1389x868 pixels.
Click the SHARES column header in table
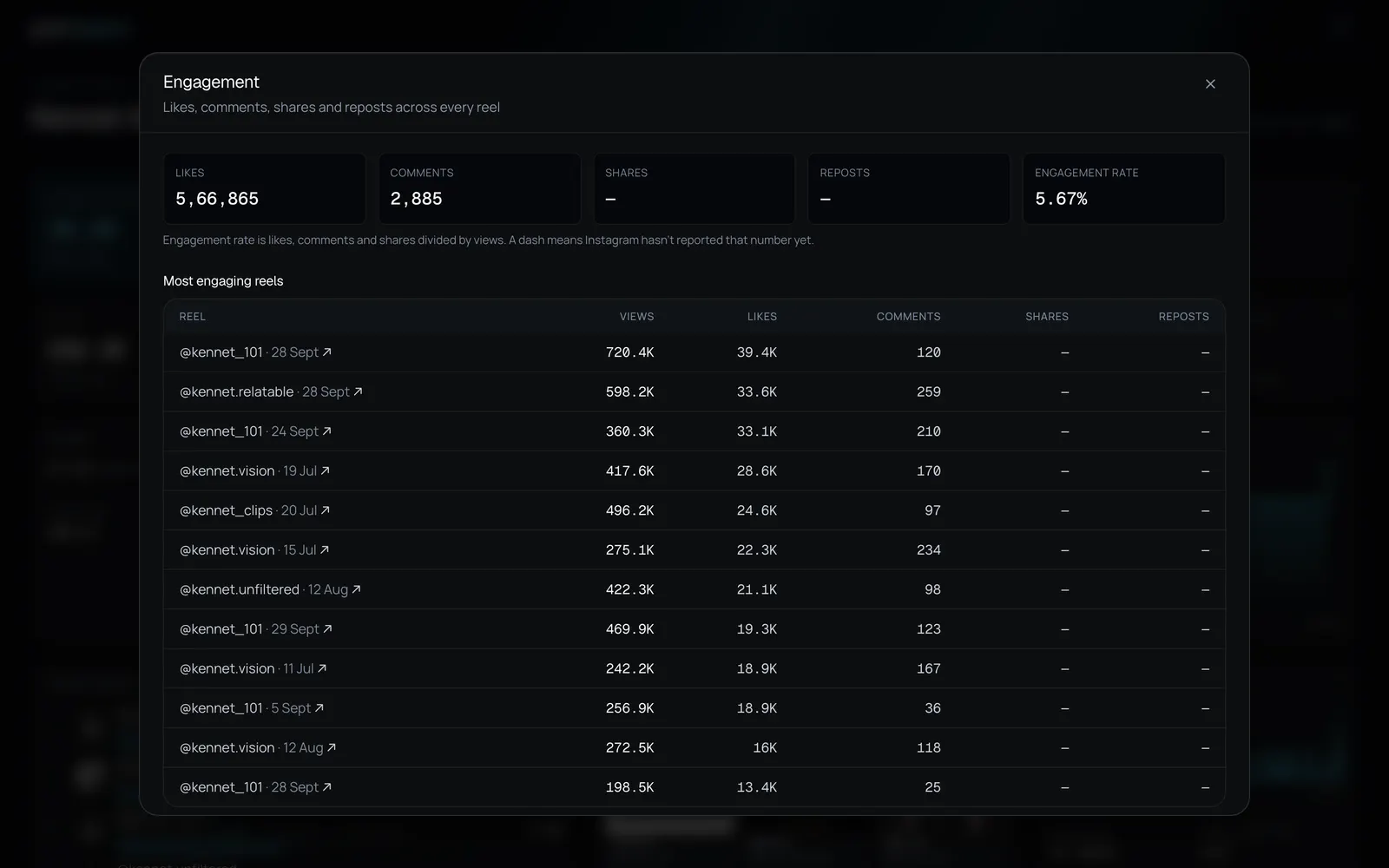coord(1047,317)
